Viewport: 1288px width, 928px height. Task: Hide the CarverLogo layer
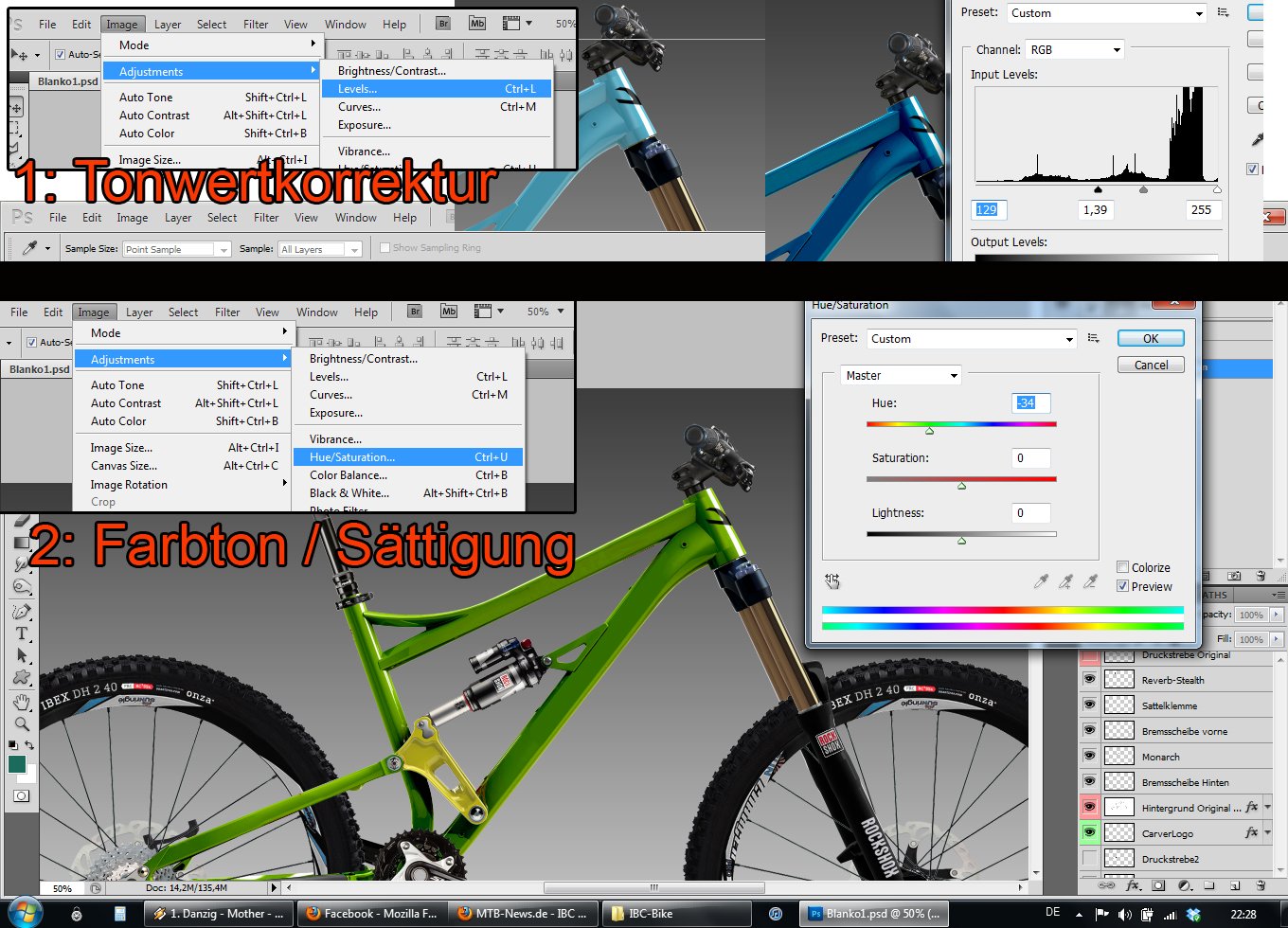pyautogui.click(x=1089, y=832)
